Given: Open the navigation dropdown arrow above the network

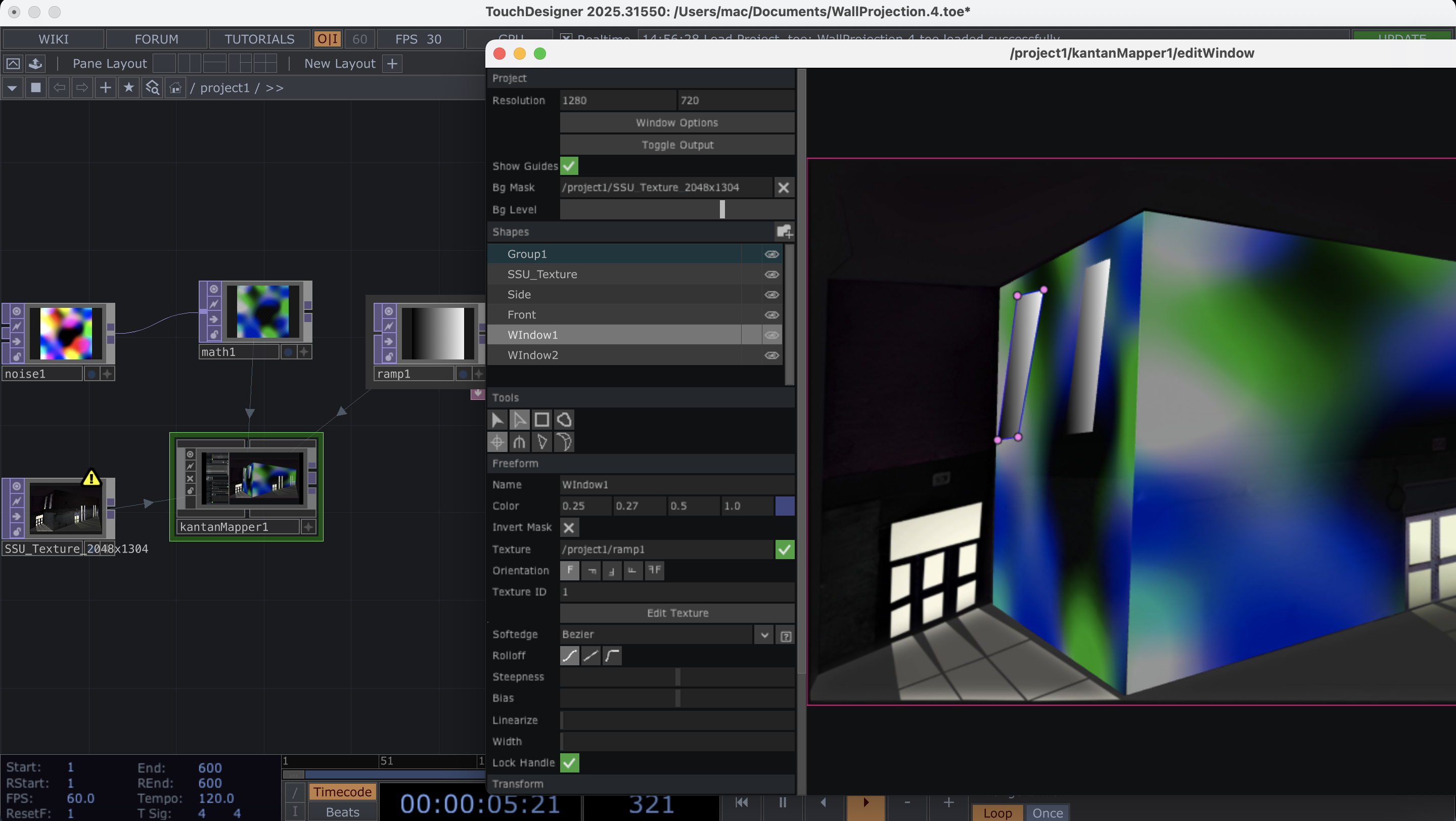Looking at the screenshot, I should [x=12, y=87].
